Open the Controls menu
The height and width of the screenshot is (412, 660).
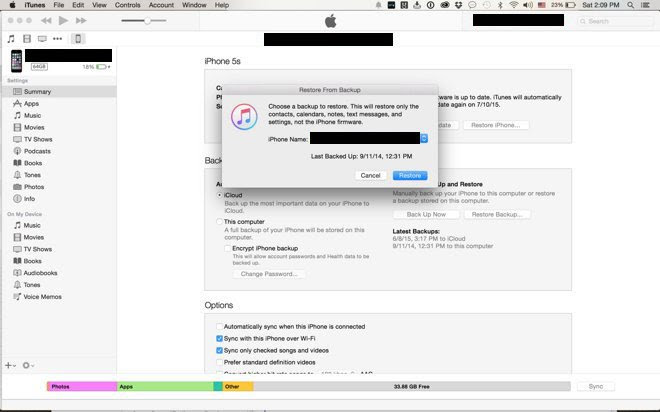[128, 5]
